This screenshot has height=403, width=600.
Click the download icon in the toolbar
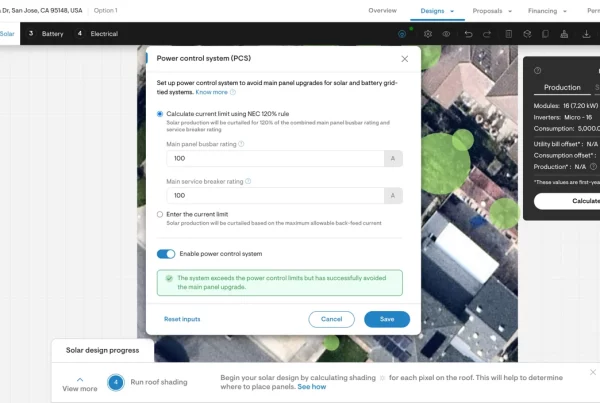coord(586,33)
